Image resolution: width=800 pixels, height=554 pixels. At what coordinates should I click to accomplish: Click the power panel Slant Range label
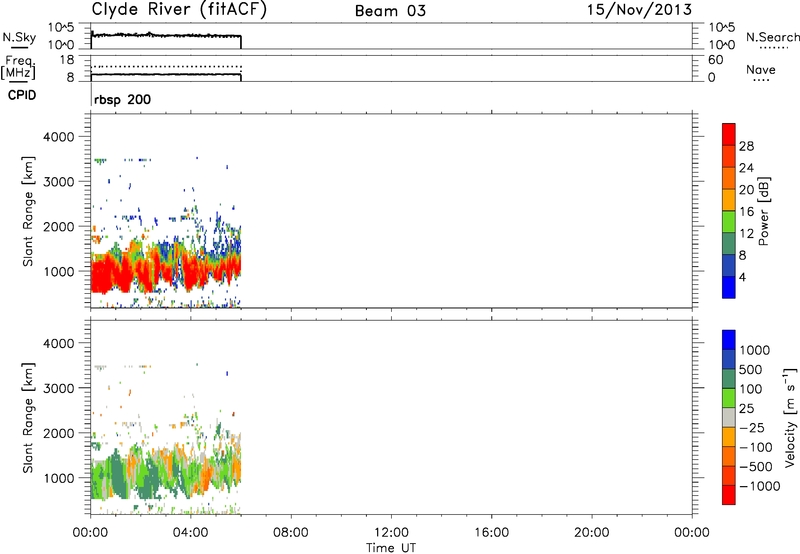pyautogui.click(x=28, y=211)
